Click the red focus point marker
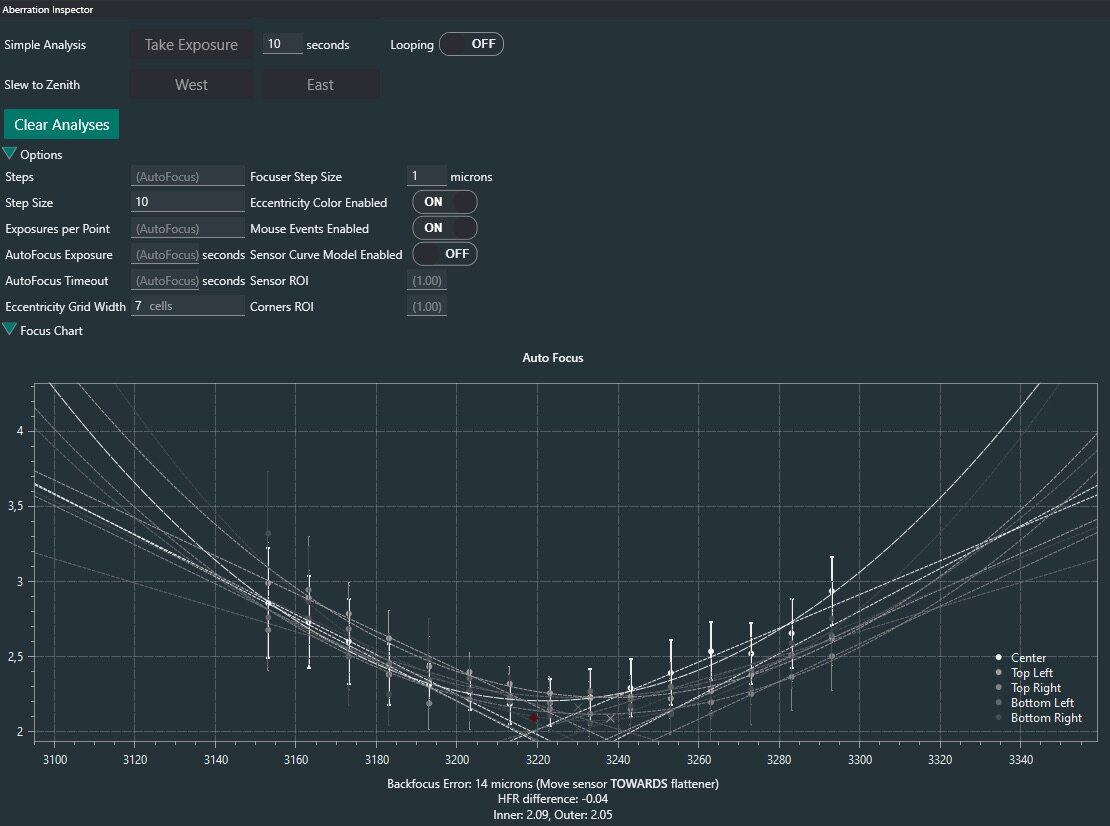1110x826 pixels. (x=534, y=718)
